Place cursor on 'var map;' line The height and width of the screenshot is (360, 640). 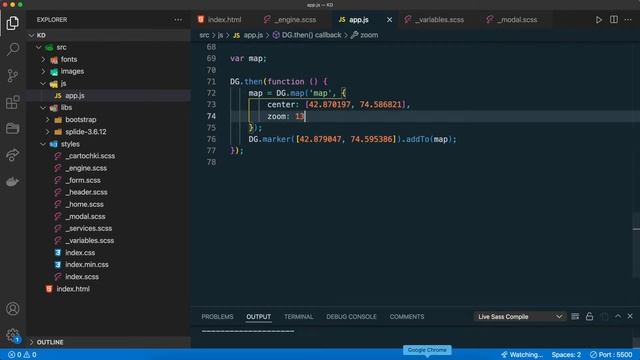[248, 58]
